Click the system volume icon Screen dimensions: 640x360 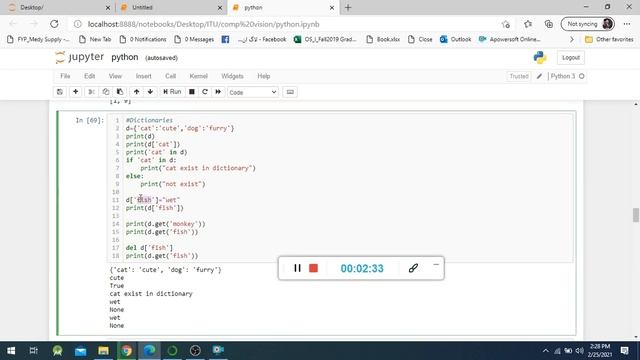[x=580, y=351]
